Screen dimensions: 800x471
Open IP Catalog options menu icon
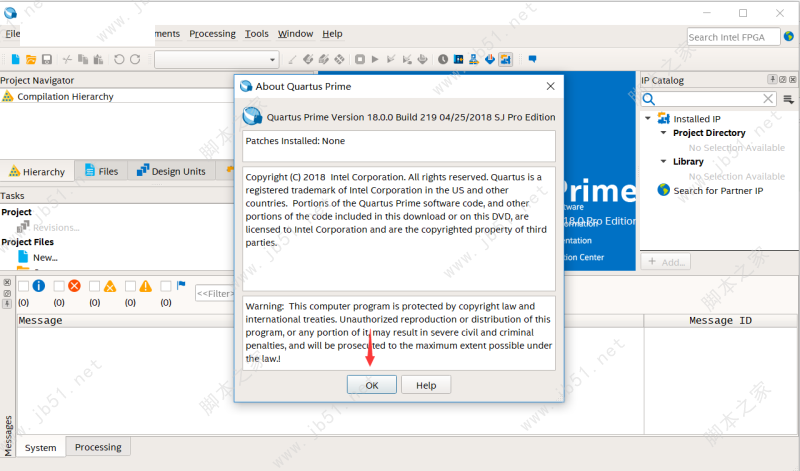[788, 99]
